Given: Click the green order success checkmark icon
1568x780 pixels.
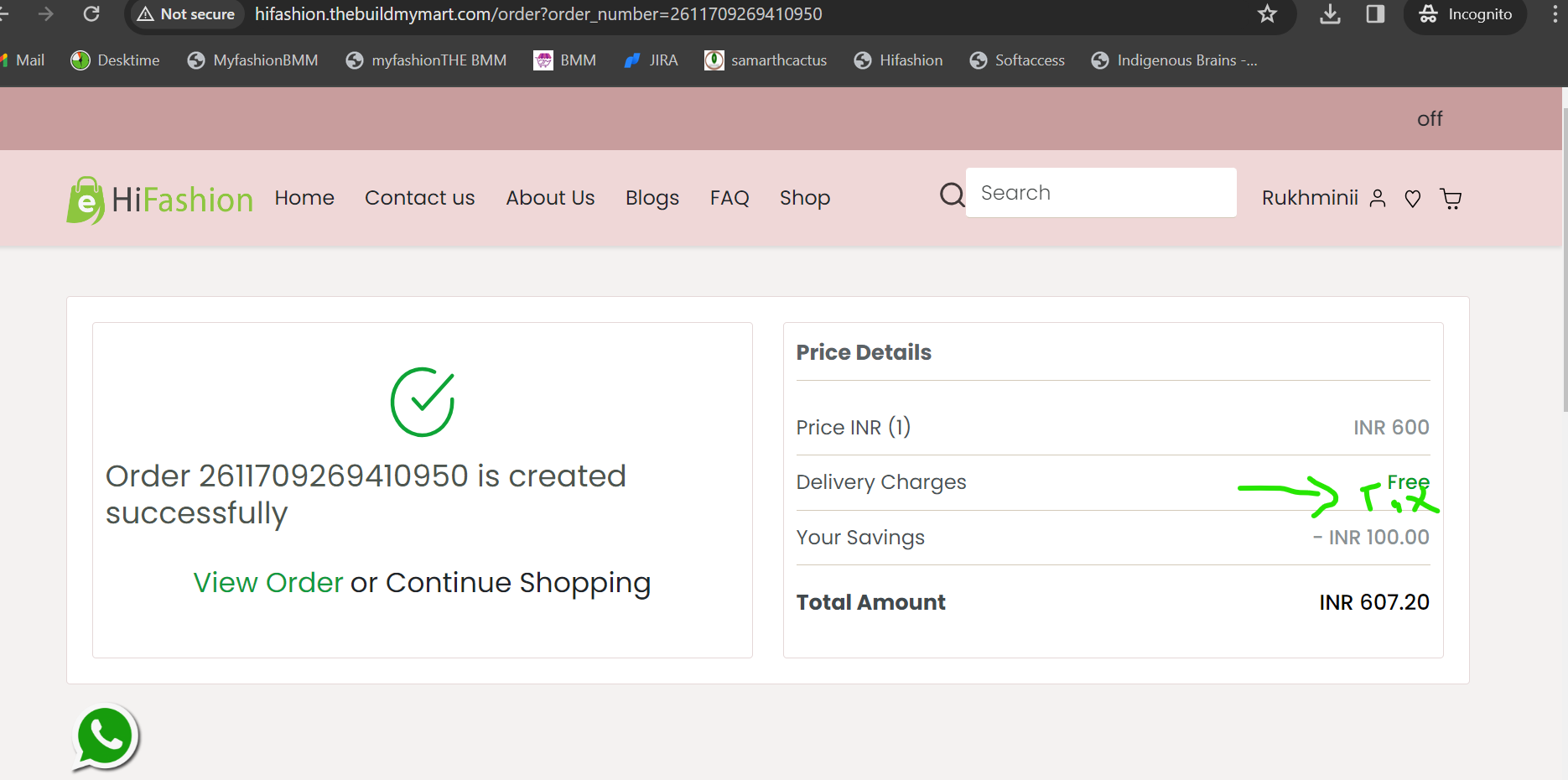Looking at the screenshot, I should coord(423,402).
